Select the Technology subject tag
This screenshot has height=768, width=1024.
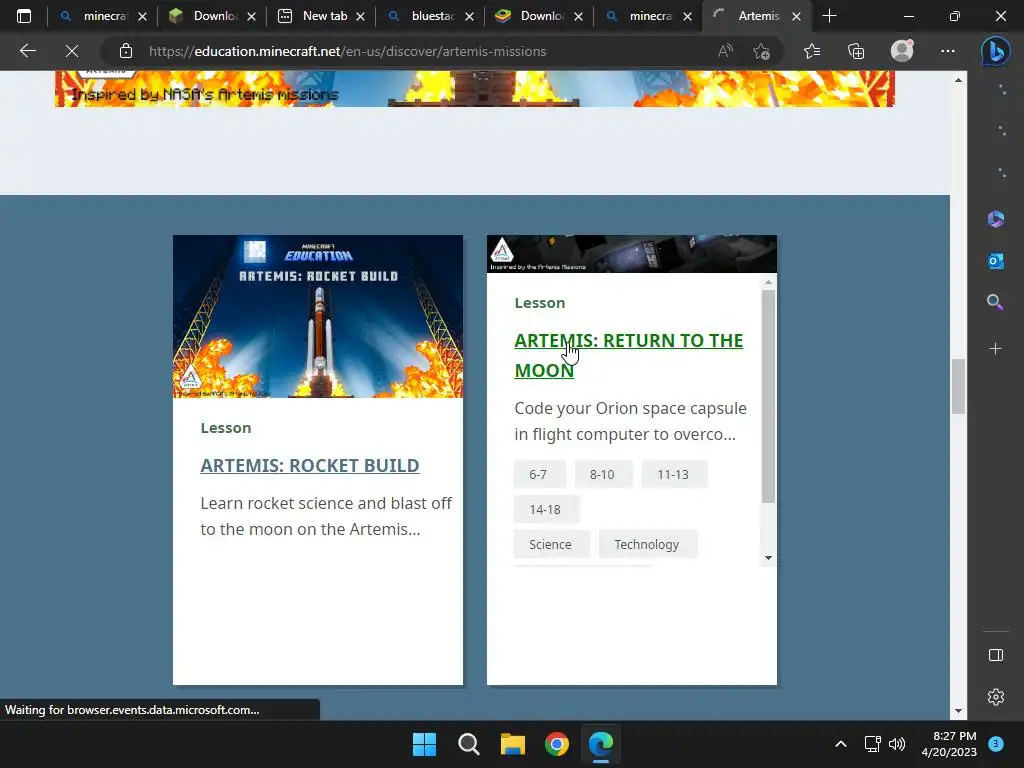647,545
